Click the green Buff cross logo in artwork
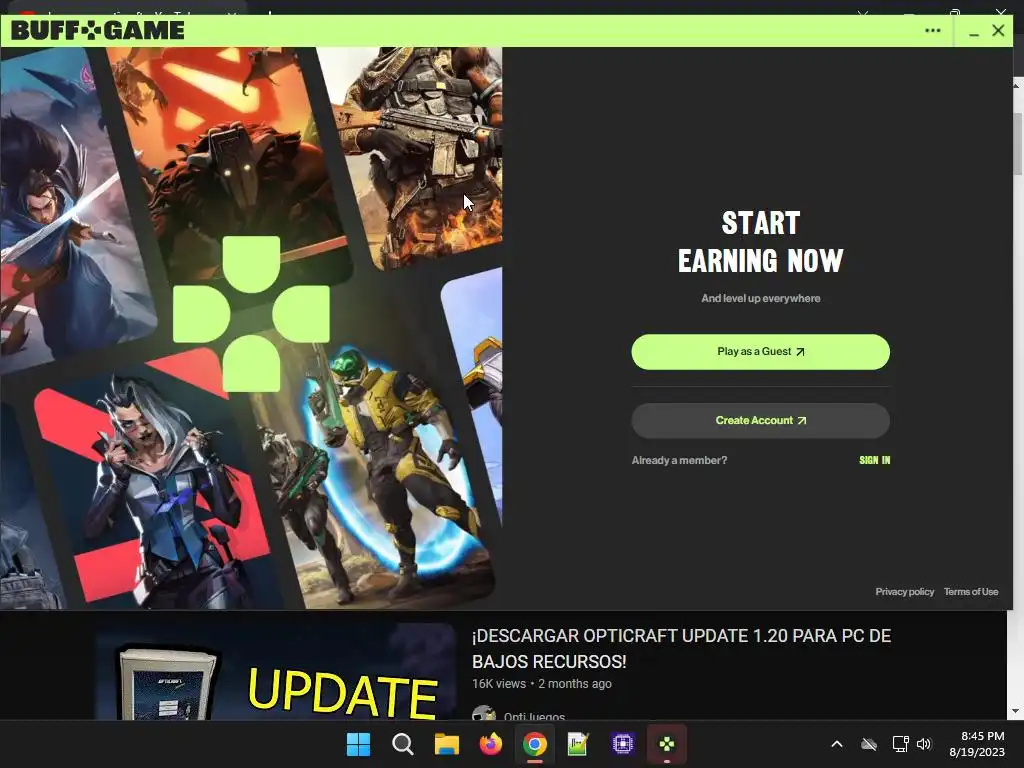Screen dimensions: 1024x768 (251, 314)
